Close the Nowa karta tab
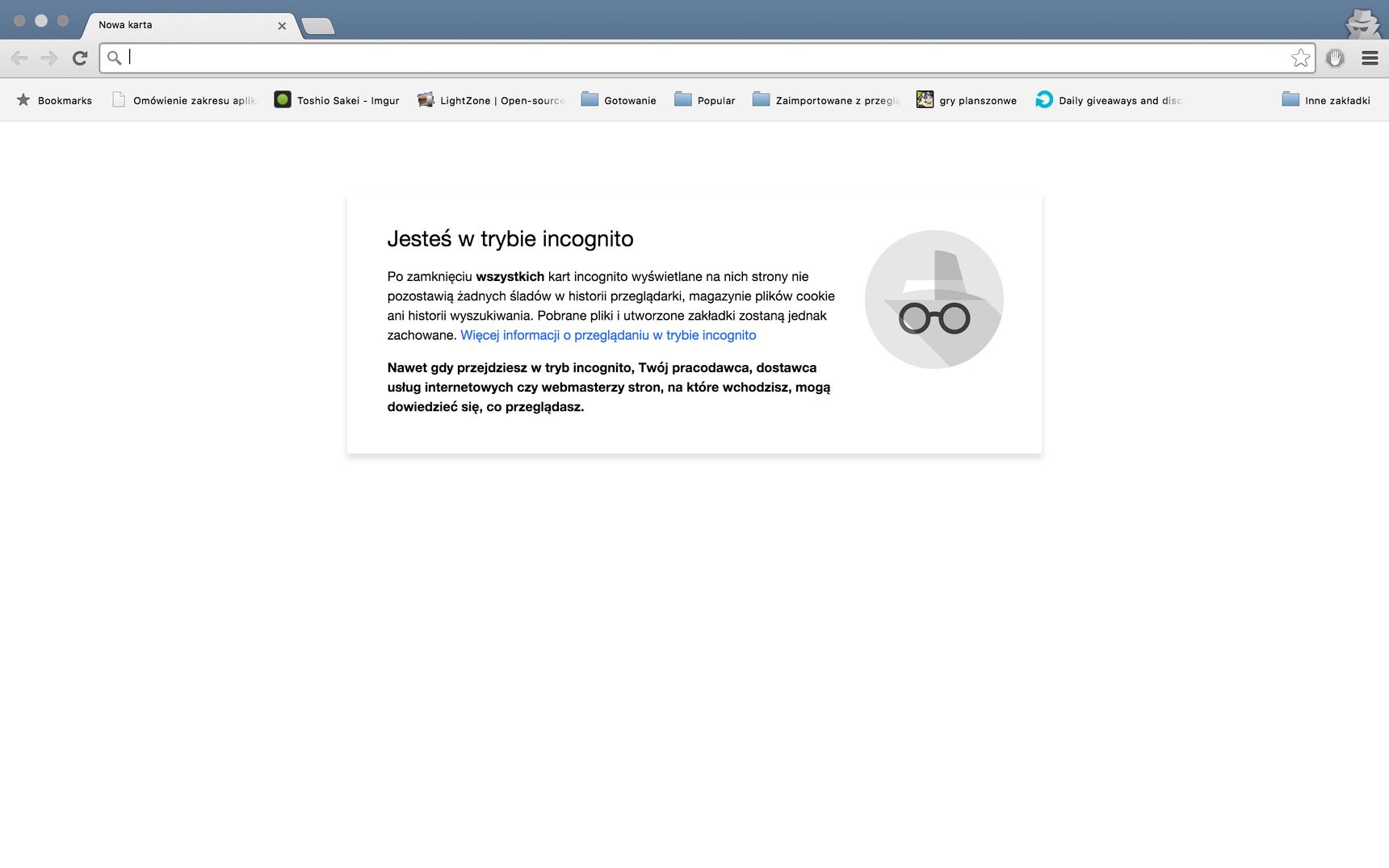The image size is (1389, 868). click(x=282, y=26)
